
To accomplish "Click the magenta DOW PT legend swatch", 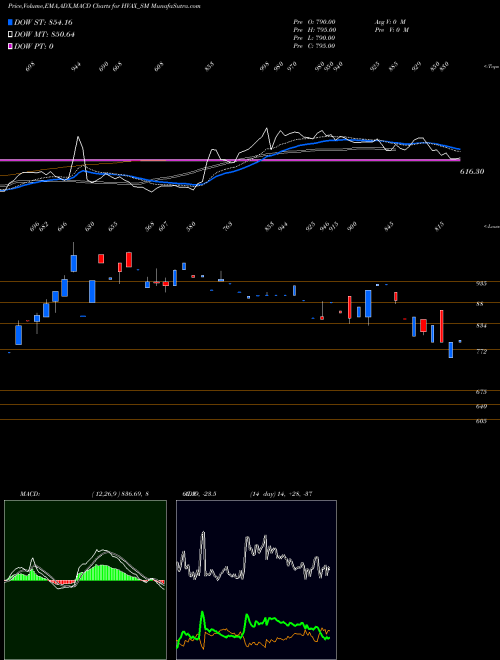I will point(10,46).
